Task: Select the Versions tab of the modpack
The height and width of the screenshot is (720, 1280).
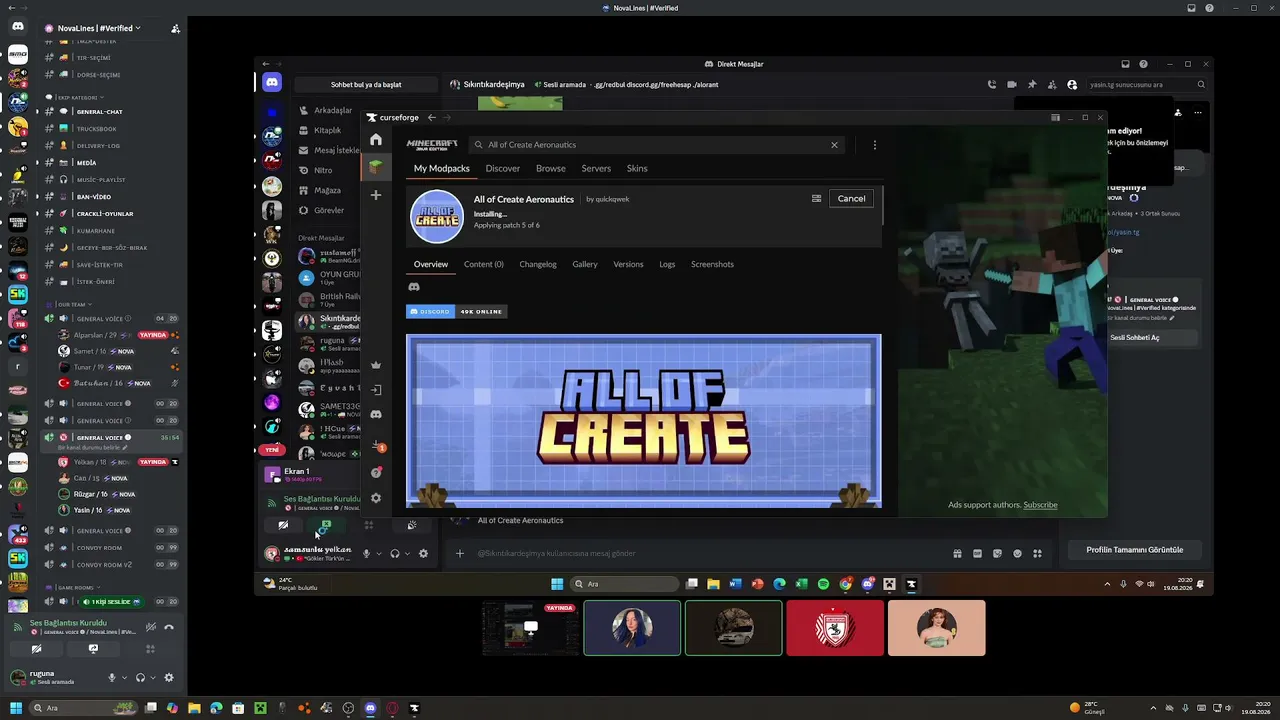Action: coord(628,264)
